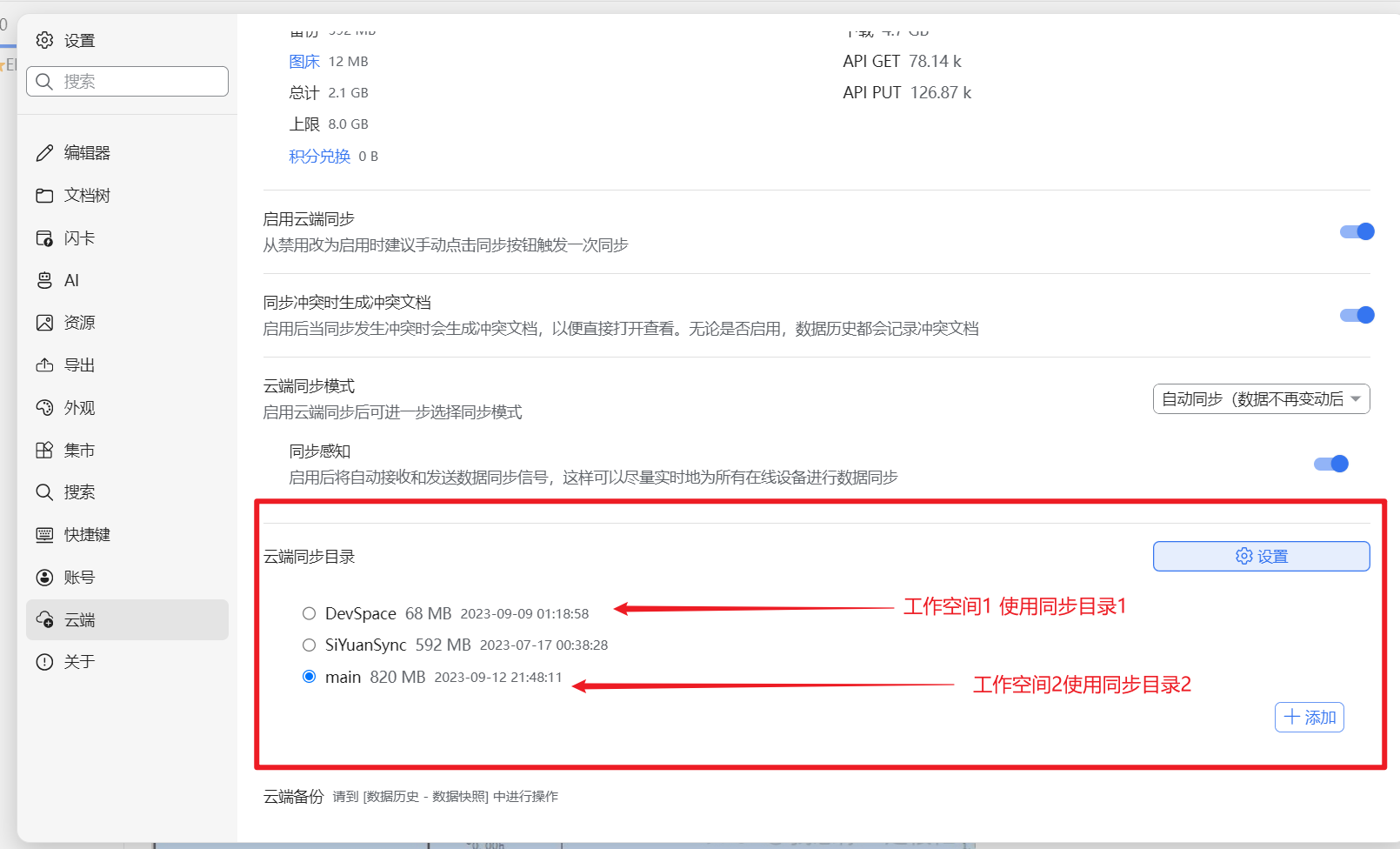The height and width of the screenshot is (849, 1400).
Task: Select the main sync directory radio button
Action: click(309, 677)
